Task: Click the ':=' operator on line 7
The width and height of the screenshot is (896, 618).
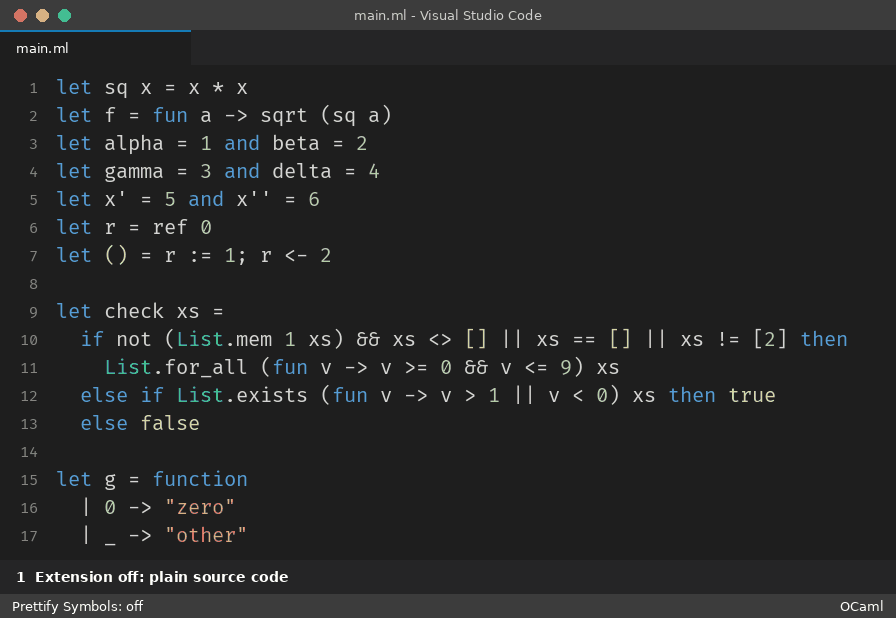Action: click(200, 255)
